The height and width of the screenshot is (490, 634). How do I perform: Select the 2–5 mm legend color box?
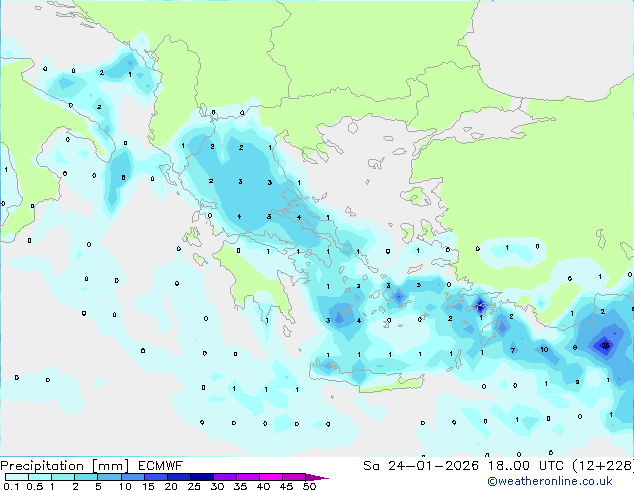pyautogui.click(x=86, y=477)
